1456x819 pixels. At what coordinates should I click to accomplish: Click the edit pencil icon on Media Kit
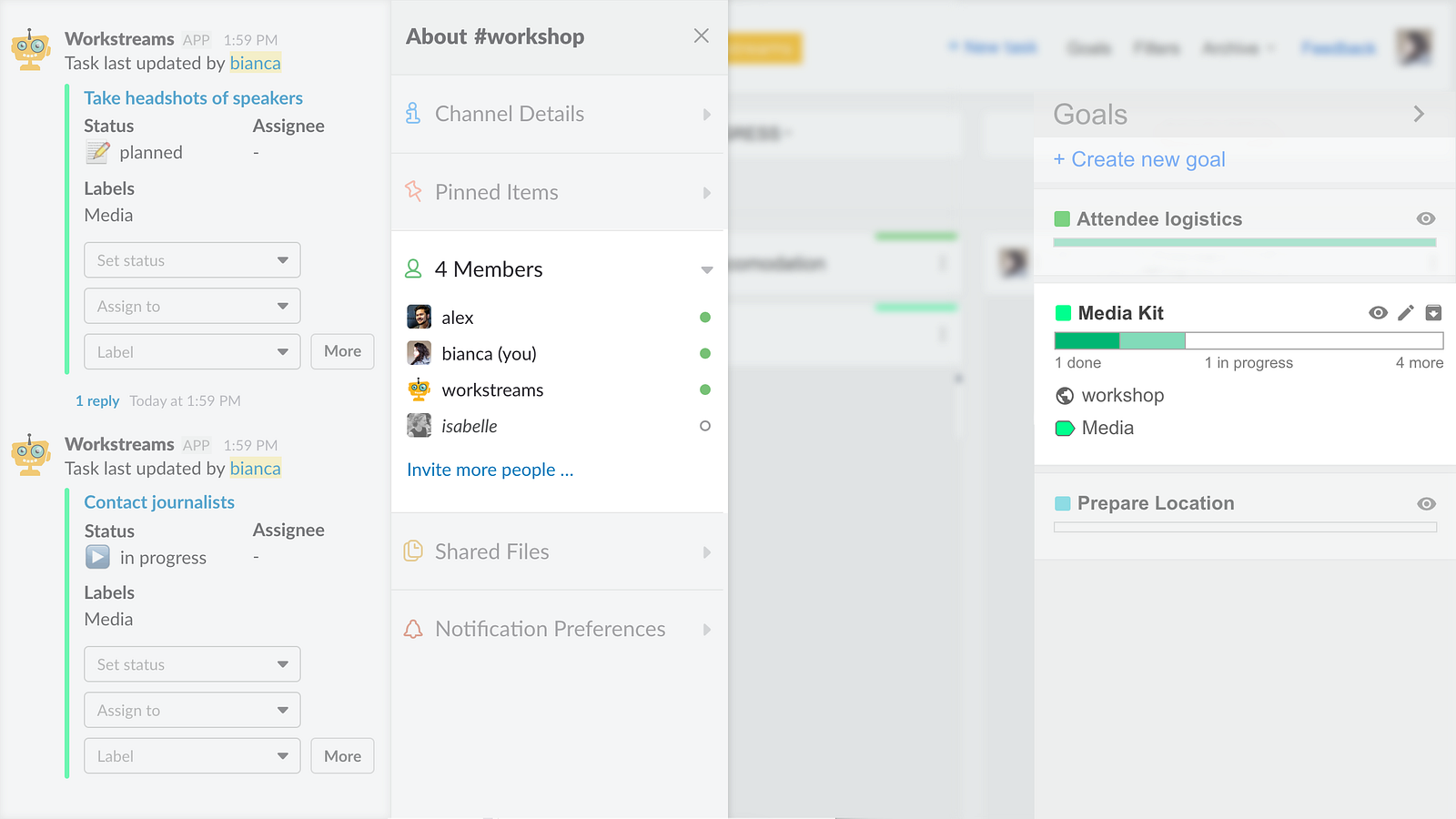pyautogui.click(x=1406, y=313)
